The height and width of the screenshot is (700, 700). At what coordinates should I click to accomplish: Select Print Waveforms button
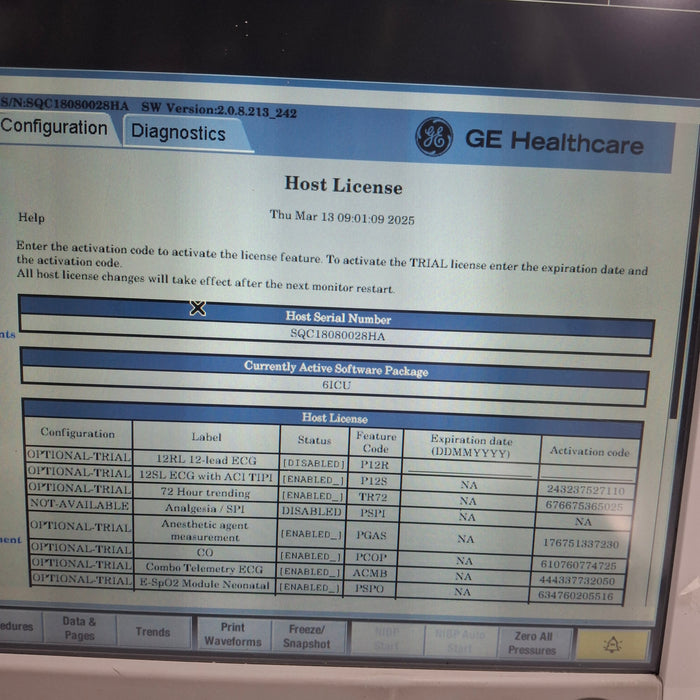click(233, 634)
